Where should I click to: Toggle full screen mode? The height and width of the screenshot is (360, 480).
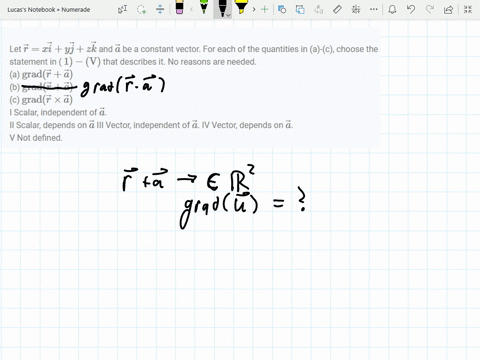(x=468, y=9)
